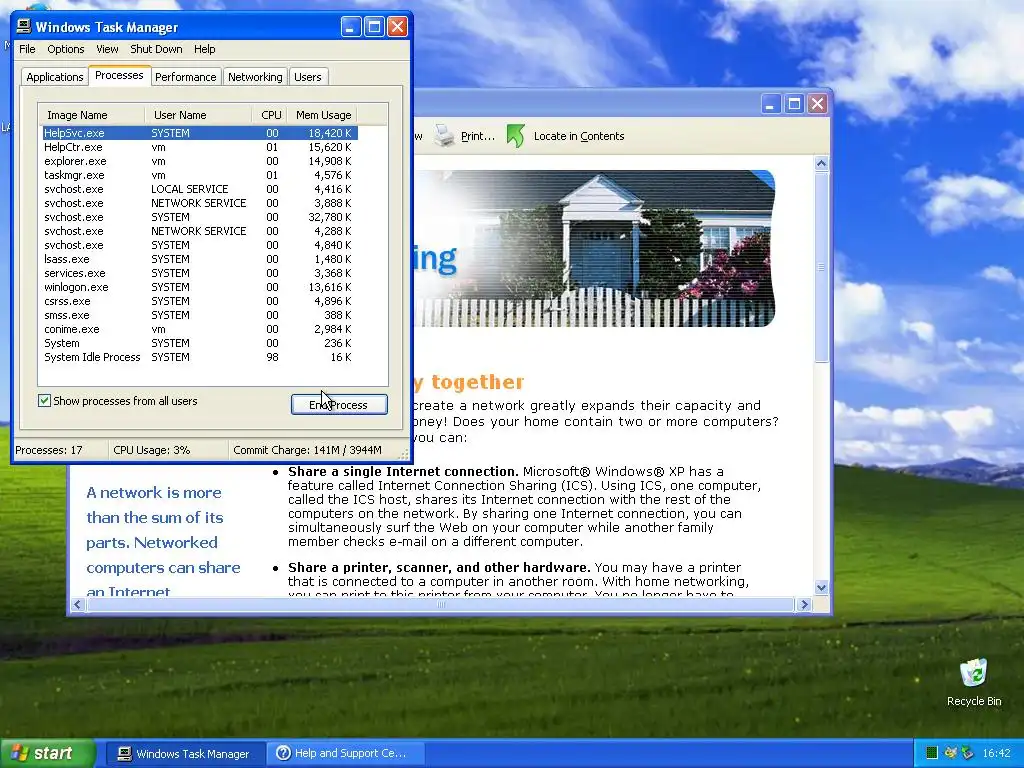
Task: Select the System Idle Process row
Action: pyautogui.click(x=200, y=357)
